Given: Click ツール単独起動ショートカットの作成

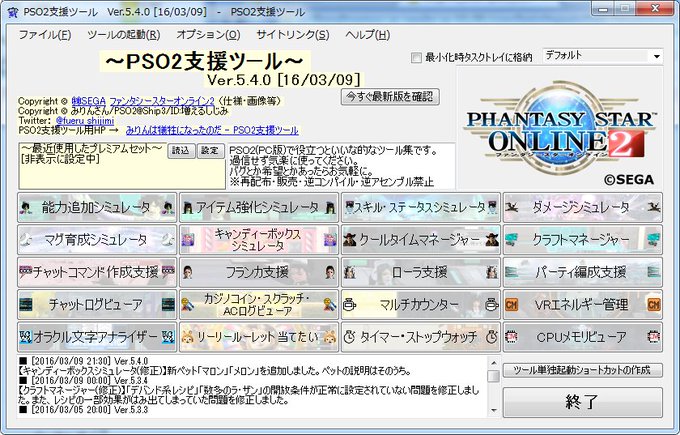Looking at the screenshot, I should (582, 370).
